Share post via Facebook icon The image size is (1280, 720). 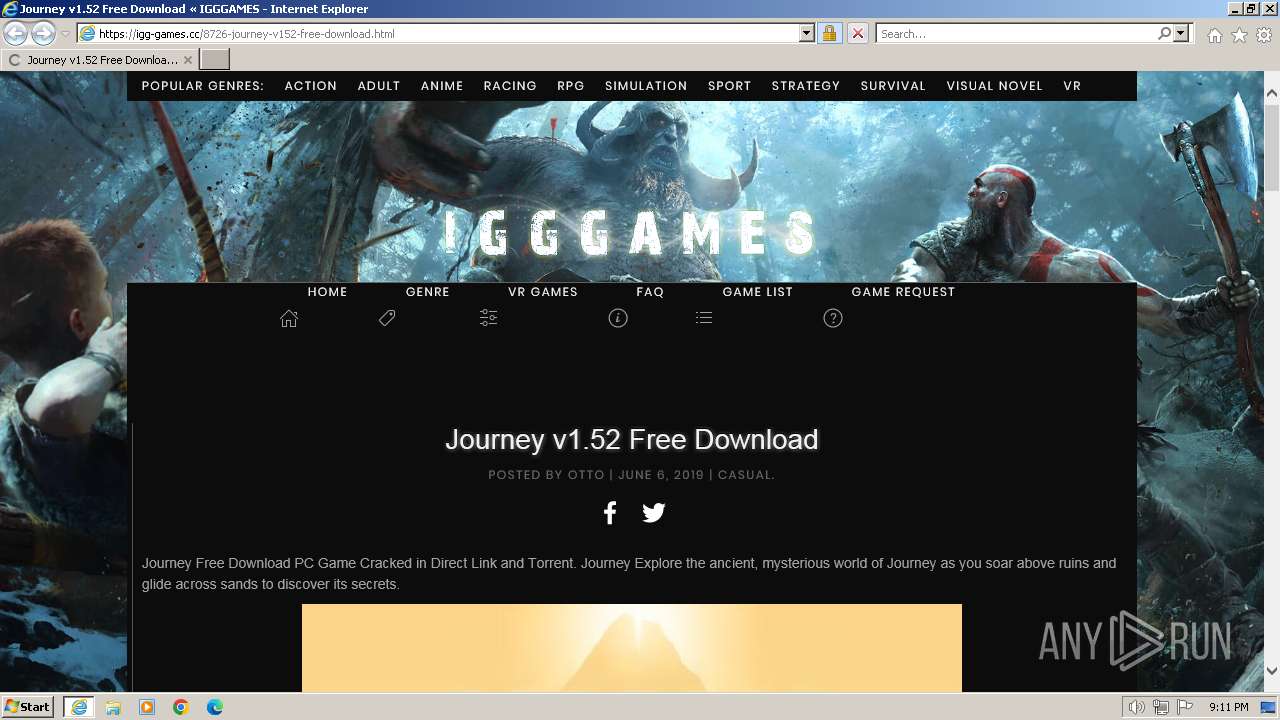pyautogui.click(x=610, y=513)
